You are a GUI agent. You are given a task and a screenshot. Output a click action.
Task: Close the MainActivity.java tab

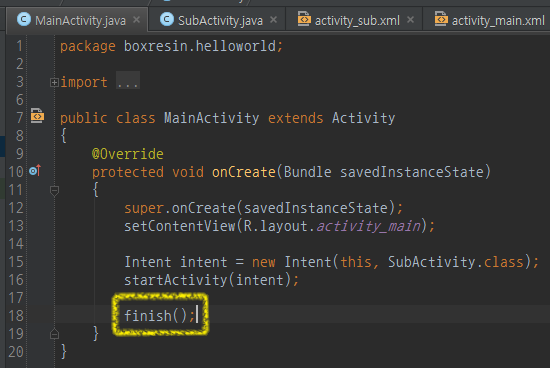point(136,20)
